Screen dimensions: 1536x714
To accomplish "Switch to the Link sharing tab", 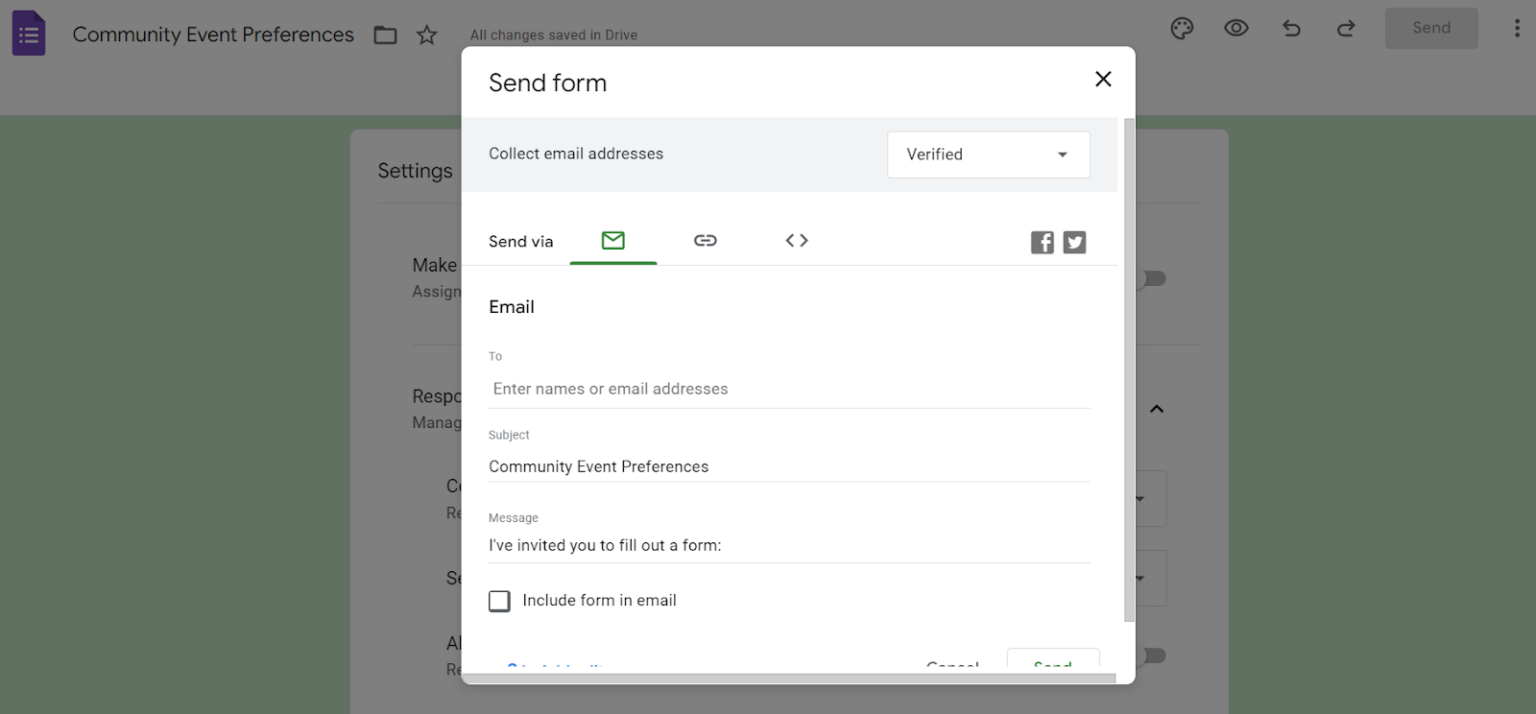I will click(705, 240).
